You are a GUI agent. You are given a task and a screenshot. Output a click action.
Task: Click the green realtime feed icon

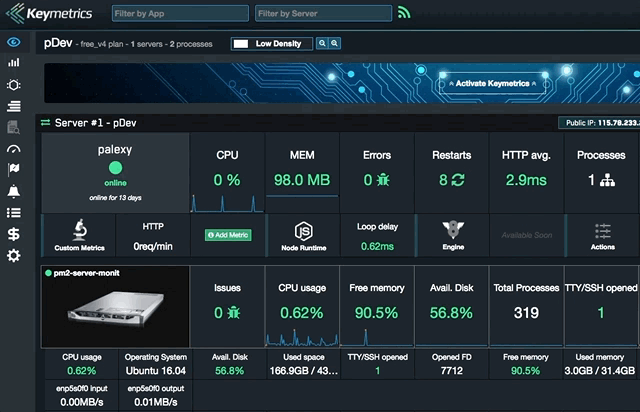click(404, 13)
